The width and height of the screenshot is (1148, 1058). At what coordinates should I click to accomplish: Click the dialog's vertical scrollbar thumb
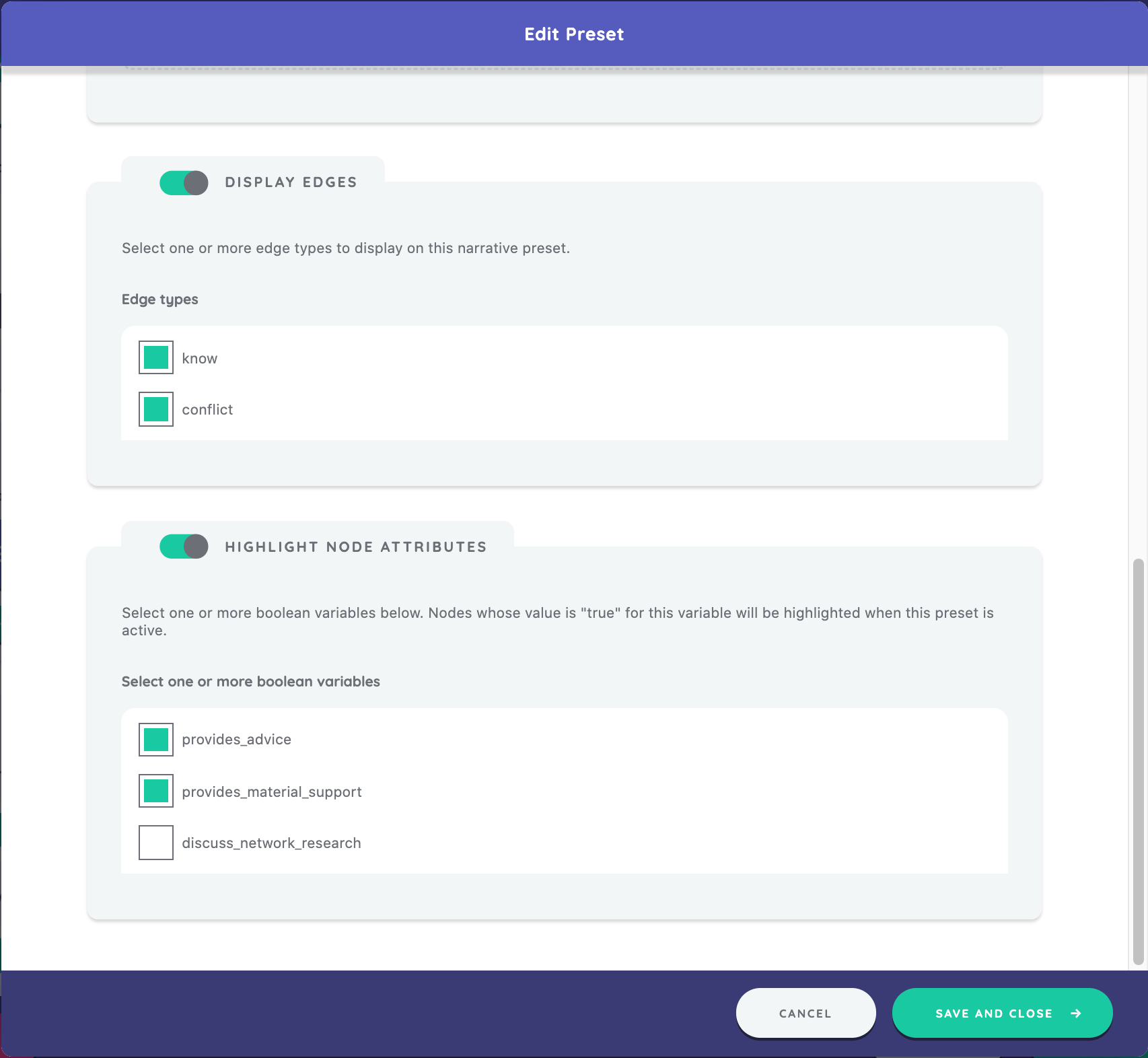tap(1138, 761)
